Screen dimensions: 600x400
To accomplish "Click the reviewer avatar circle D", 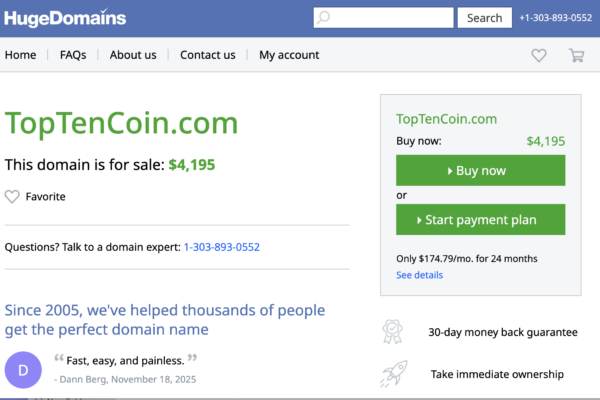I will pyautogui.click(x=24, y=369).
